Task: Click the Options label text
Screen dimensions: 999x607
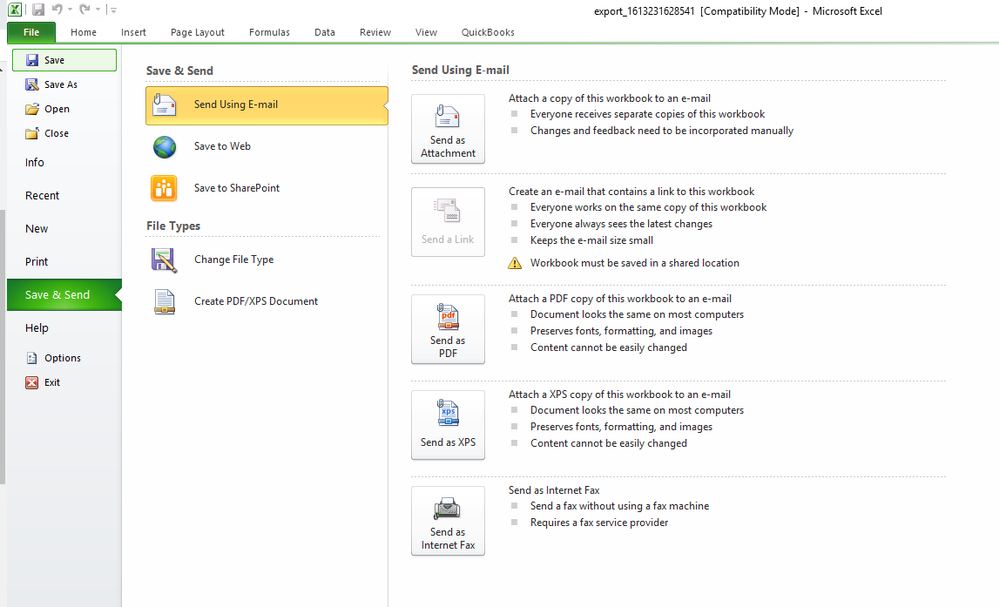Action: [x=62, y=359]
